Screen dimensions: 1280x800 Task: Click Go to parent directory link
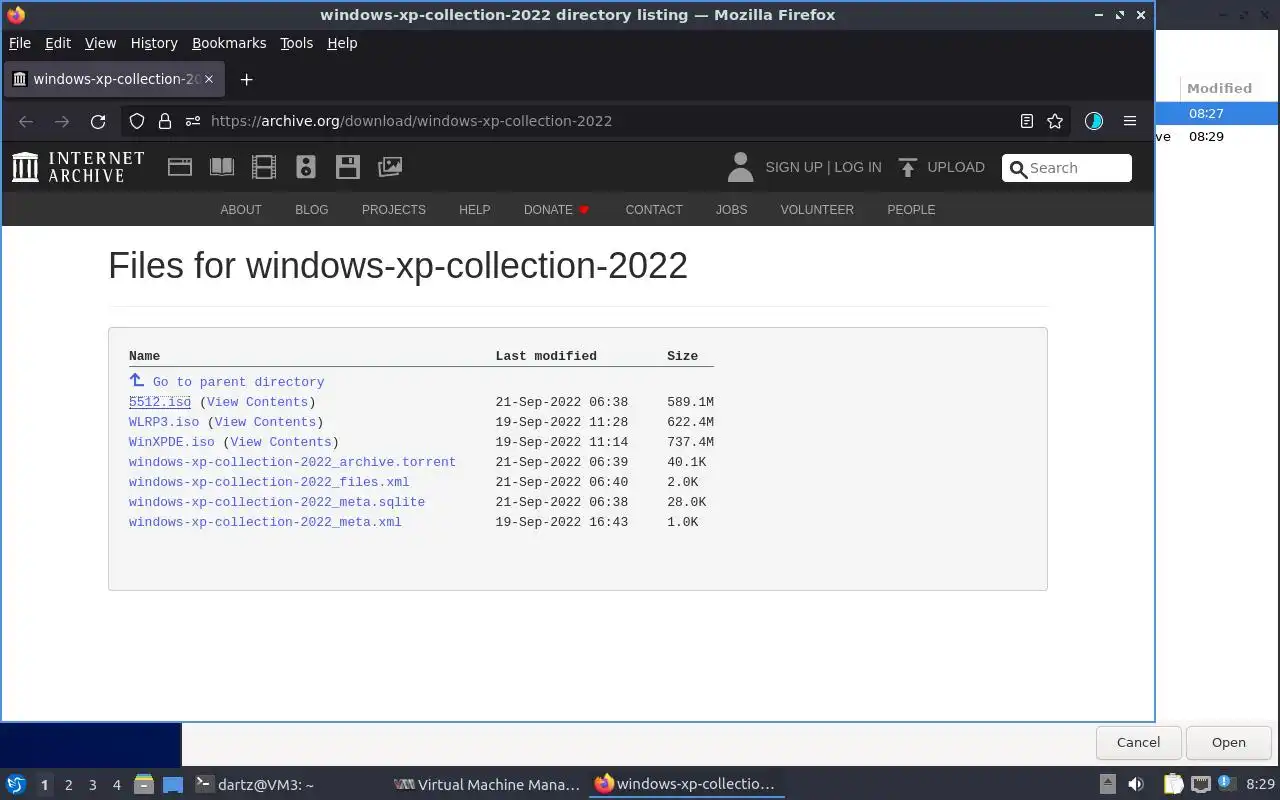pos(238,382)
